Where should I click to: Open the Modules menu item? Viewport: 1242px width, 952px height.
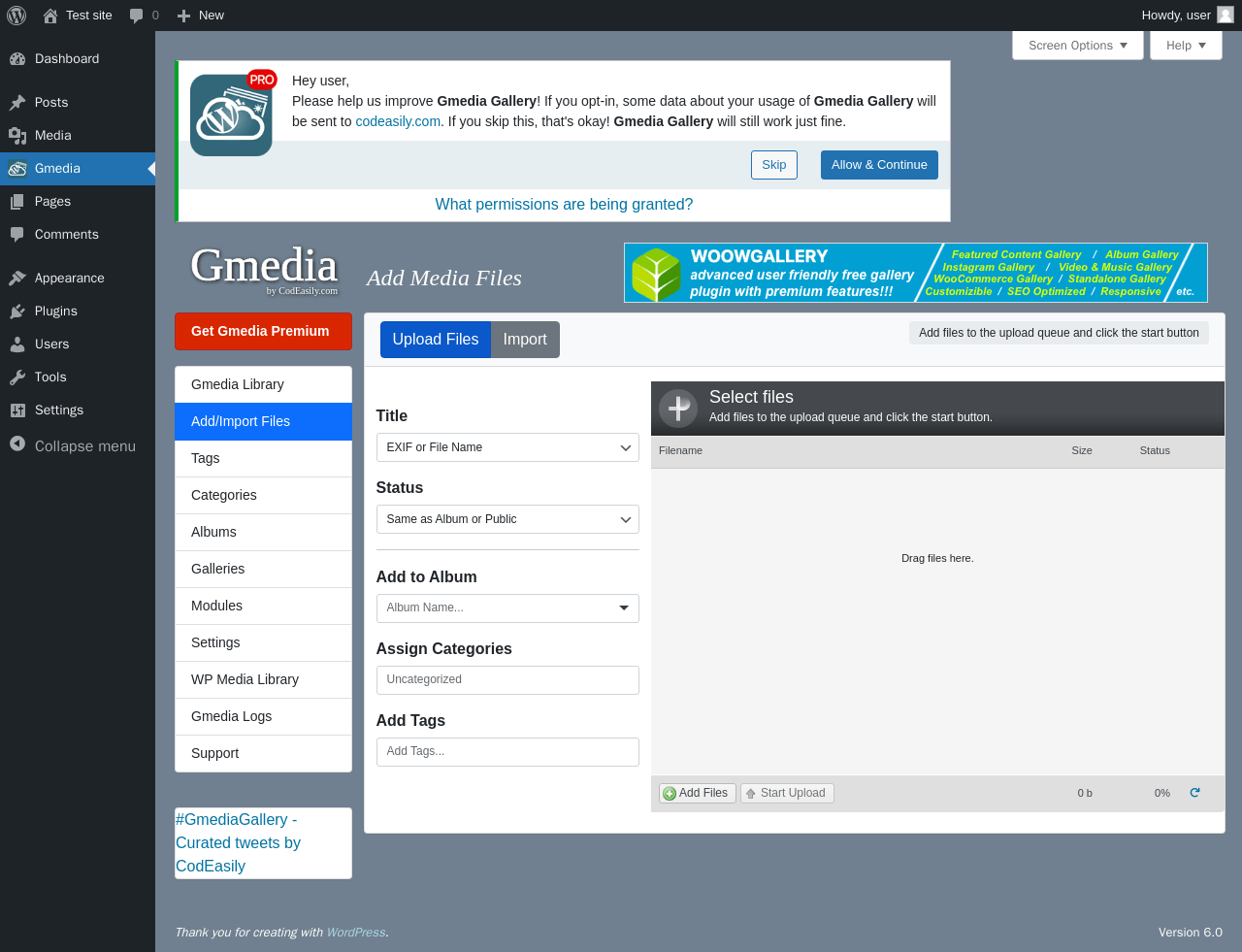(x=263, y=606)
